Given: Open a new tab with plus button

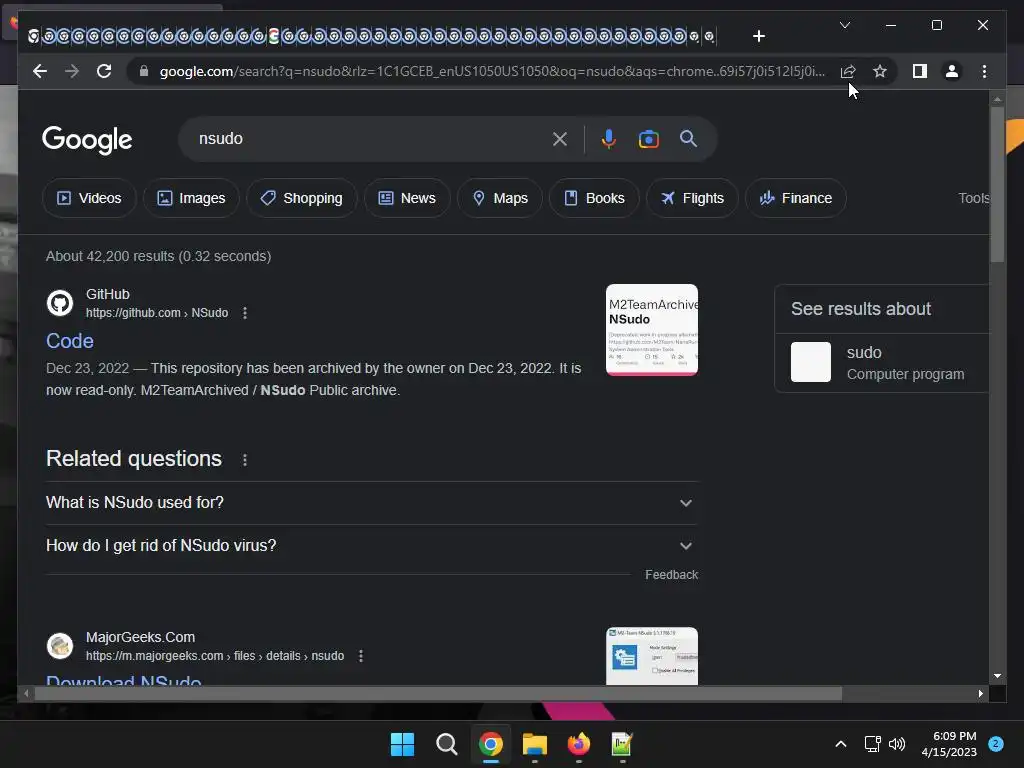Looking at the screenshot, I should (x=758, y=36).
